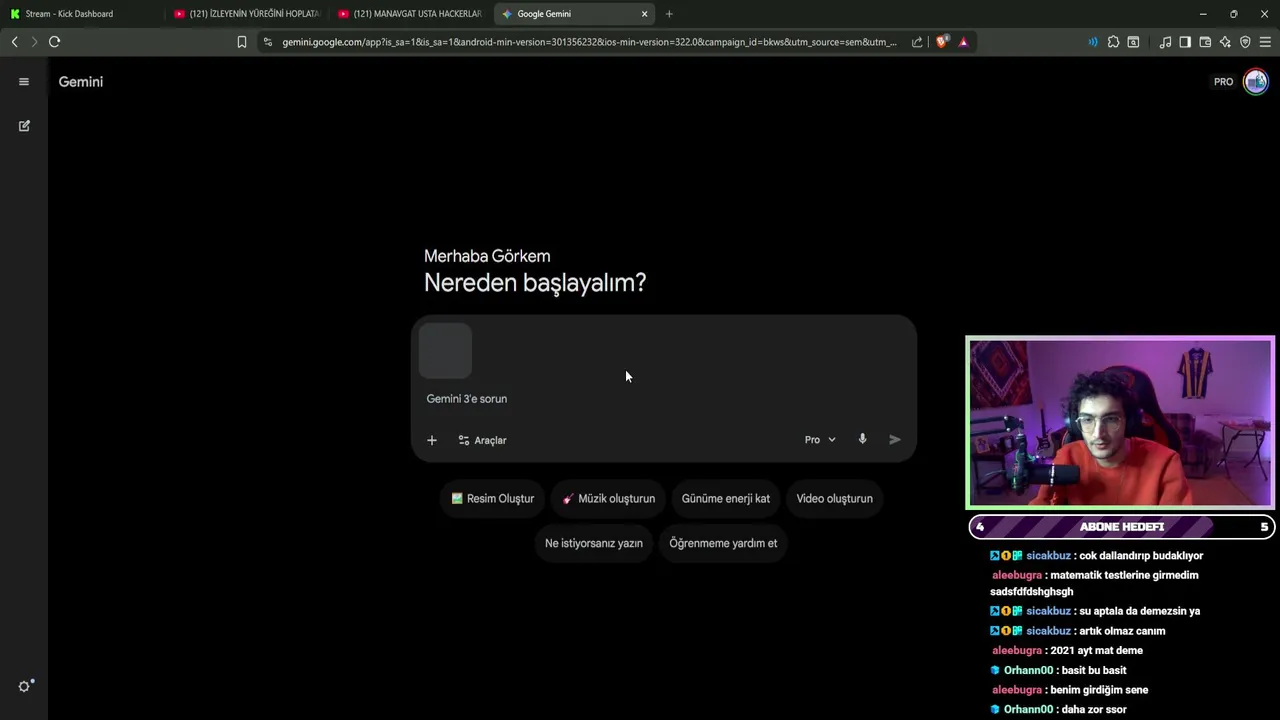Open Brave Shields lion icon
Screen dimensions: 1280x720
click(x=941, y=42)
